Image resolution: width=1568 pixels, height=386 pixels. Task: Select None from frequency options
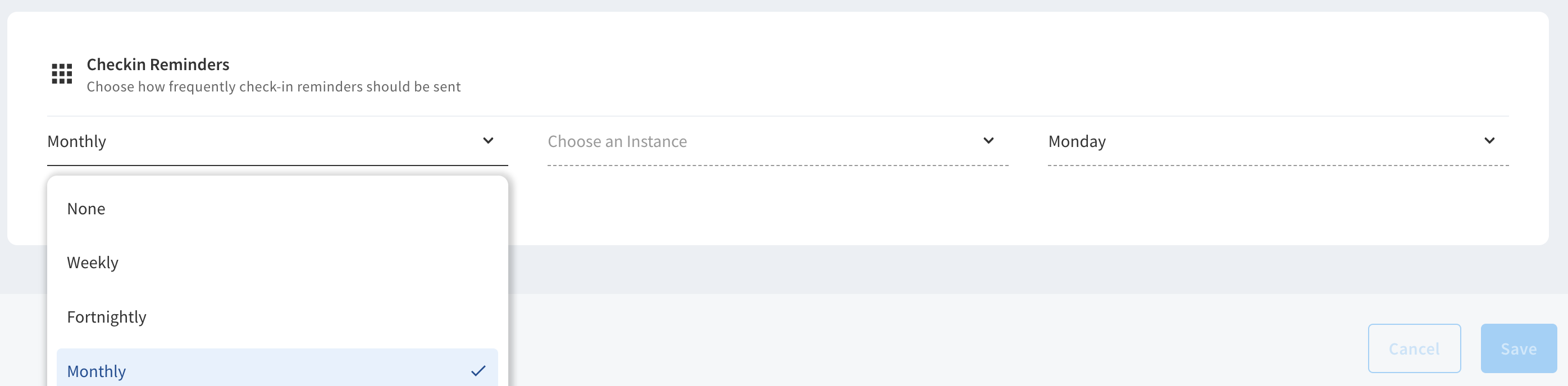click(x=277, y=209)
